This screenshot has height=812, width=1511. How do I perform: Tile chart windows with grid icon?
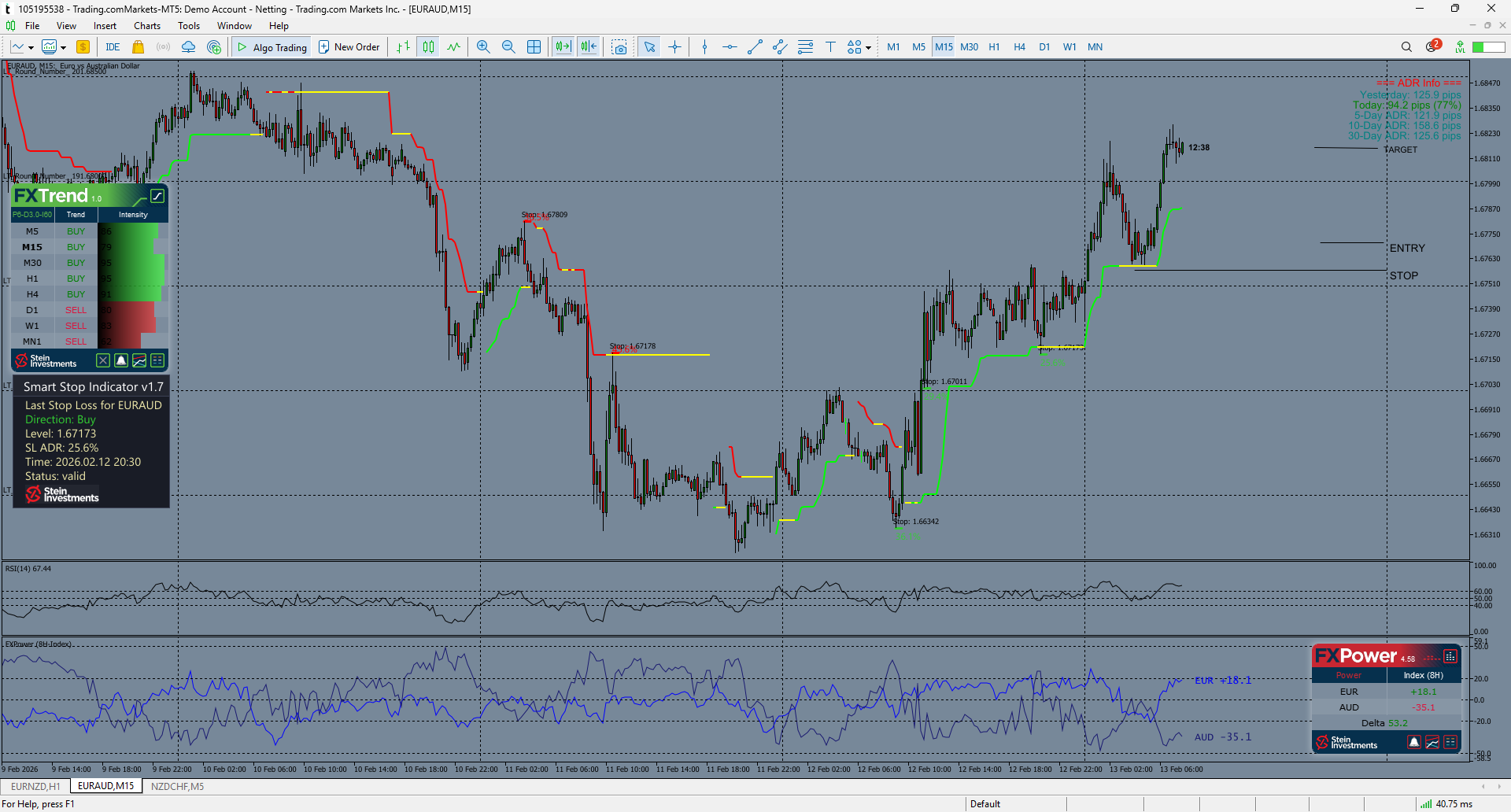click(534, 47)
